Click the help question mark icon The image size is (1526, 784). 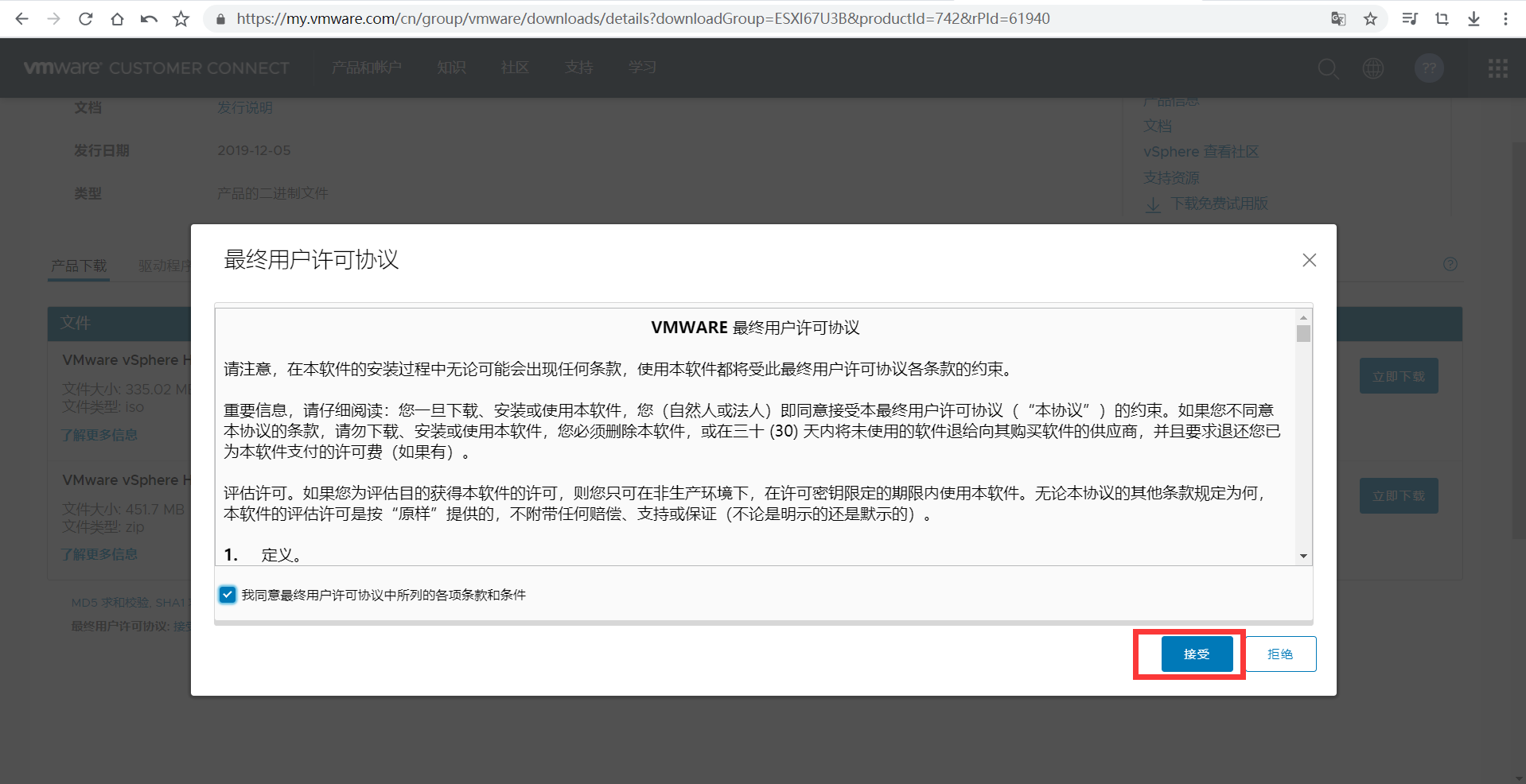tap(1450, 264)
